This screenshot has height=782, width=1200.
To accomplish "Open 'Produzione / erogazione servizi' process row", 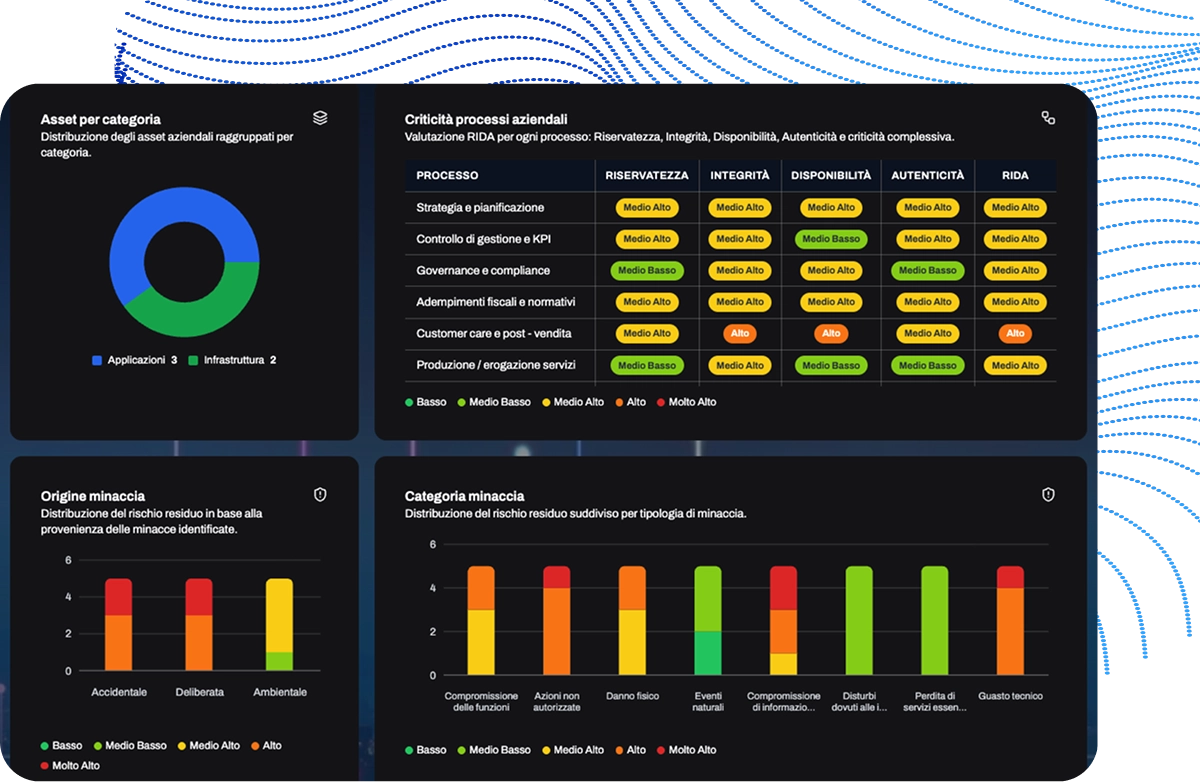I will coord(730,365).
